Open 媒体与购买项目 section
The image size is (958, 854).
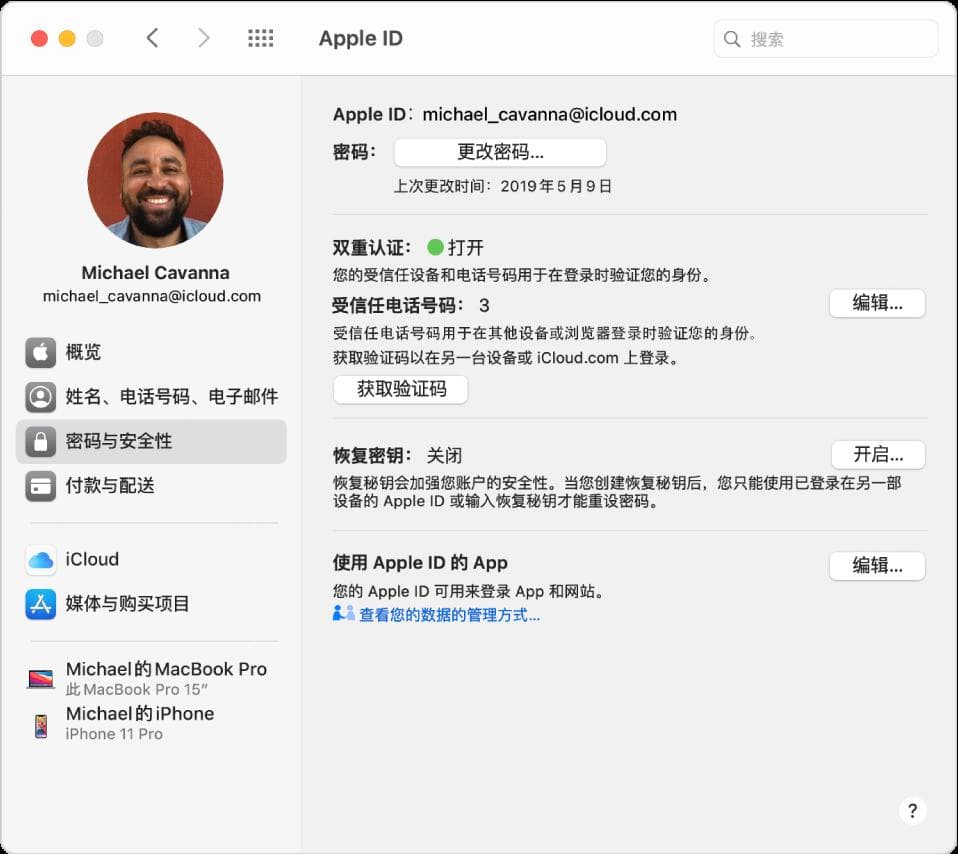tap(151, 604)
